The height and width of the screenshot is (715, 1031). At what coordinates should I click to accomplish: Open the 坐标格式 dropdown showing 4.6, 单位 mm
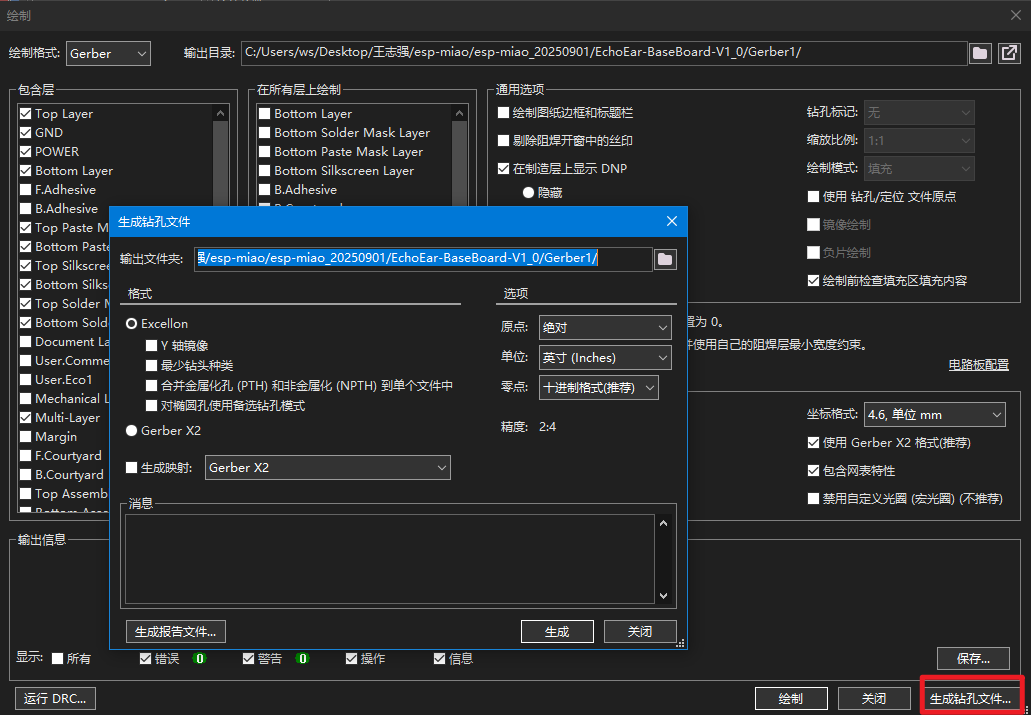pos(934,414)
